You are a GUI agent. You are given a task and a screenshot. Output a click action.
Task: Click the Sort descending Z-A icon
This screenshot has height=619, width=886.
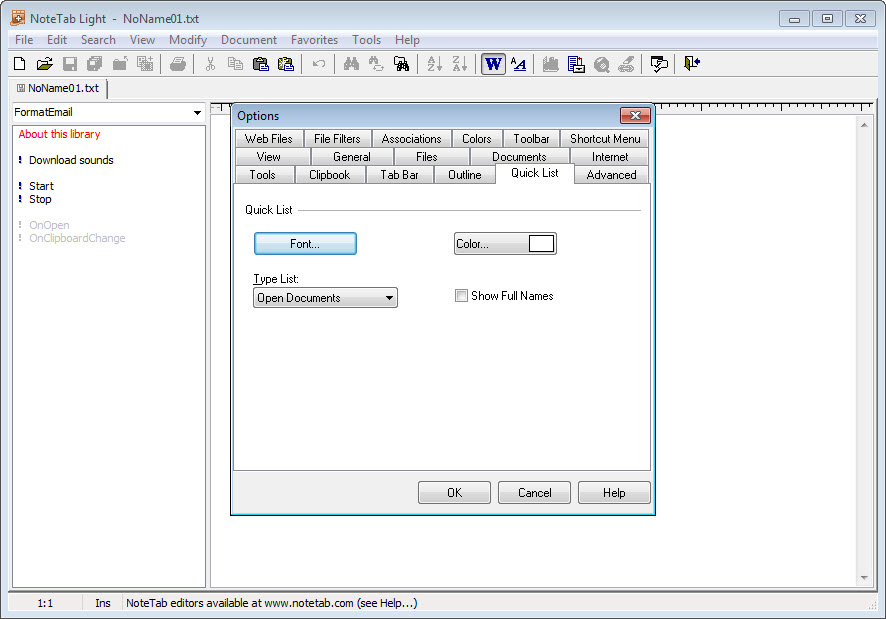(x=459, y=64)
